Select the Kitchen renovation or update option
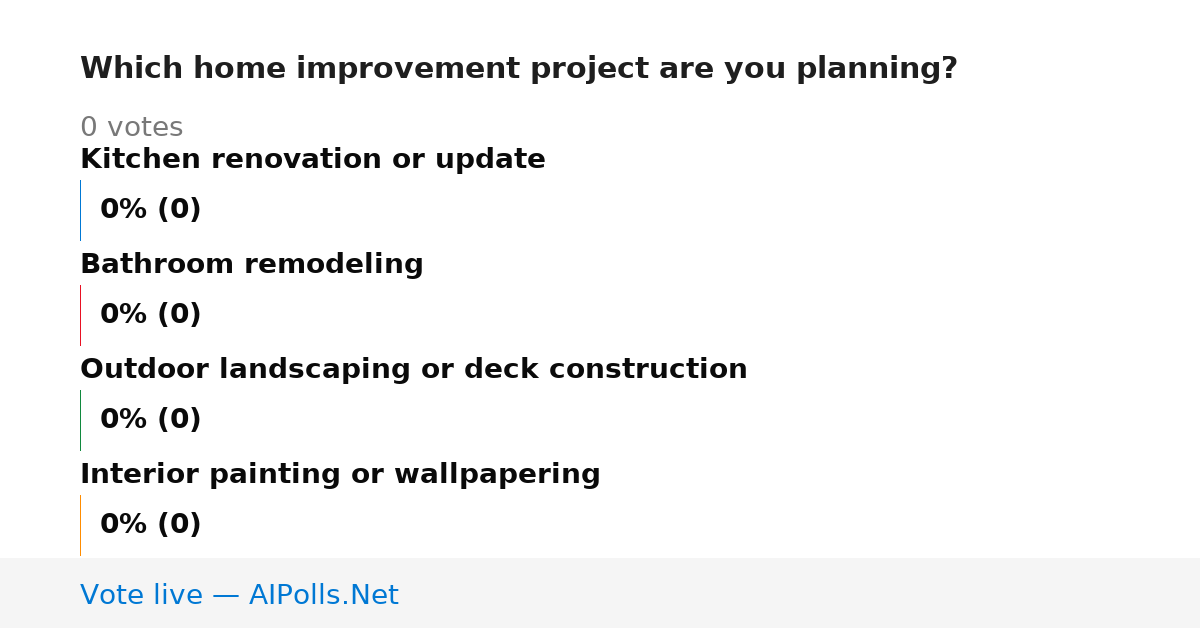Screen dimensions: 1200x628 313,159
